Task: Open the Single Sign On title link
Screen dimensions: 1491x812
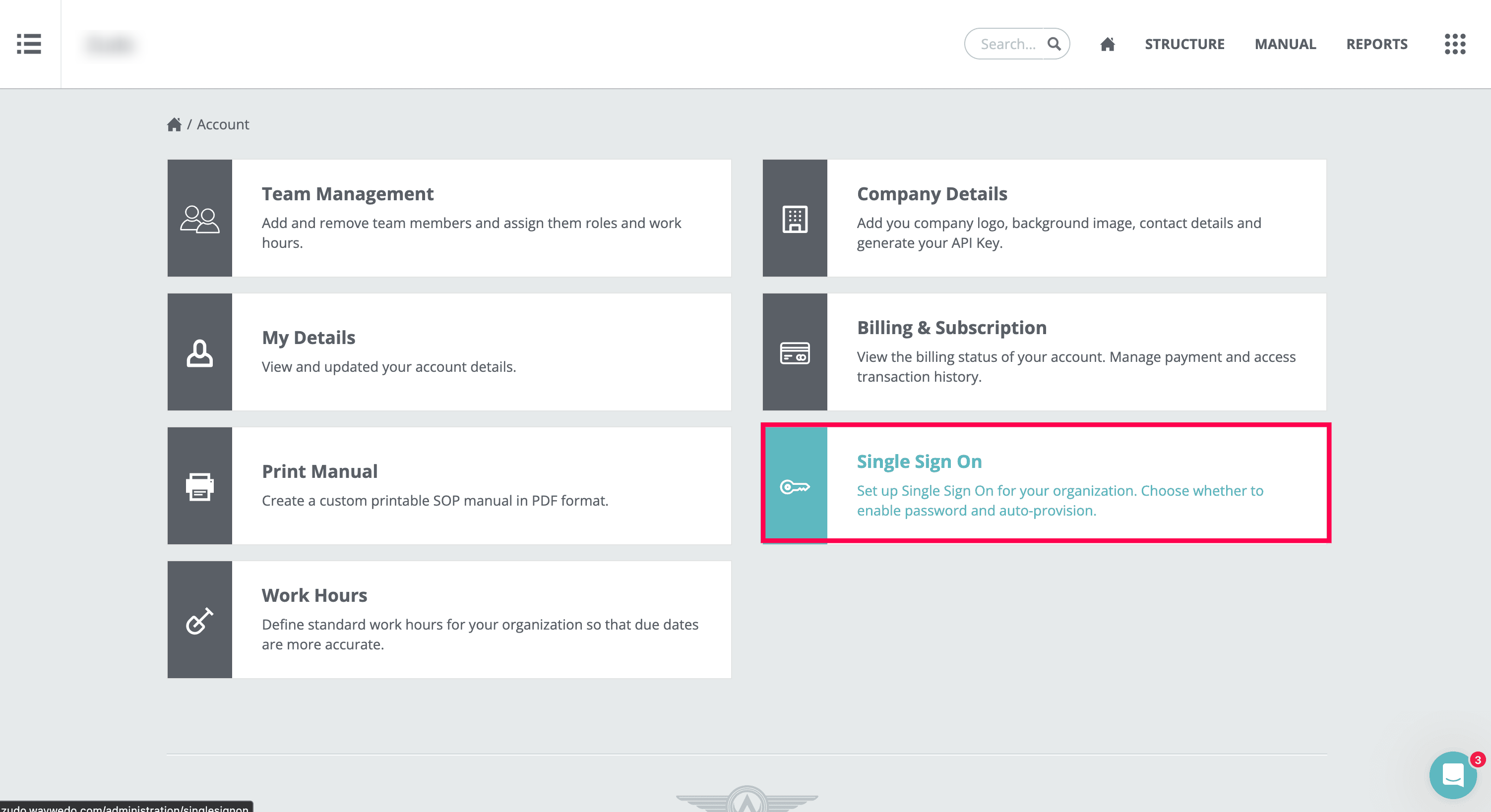Action: click(x=919, y=462)
